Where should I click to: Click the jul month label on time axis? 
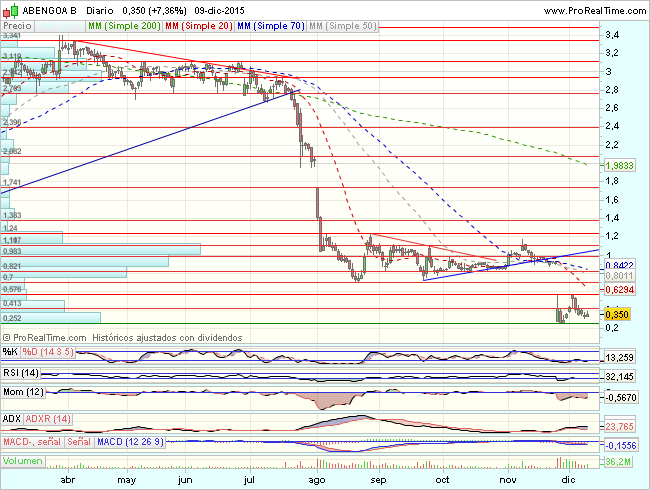pyautogui.click(x=249, y=480)
